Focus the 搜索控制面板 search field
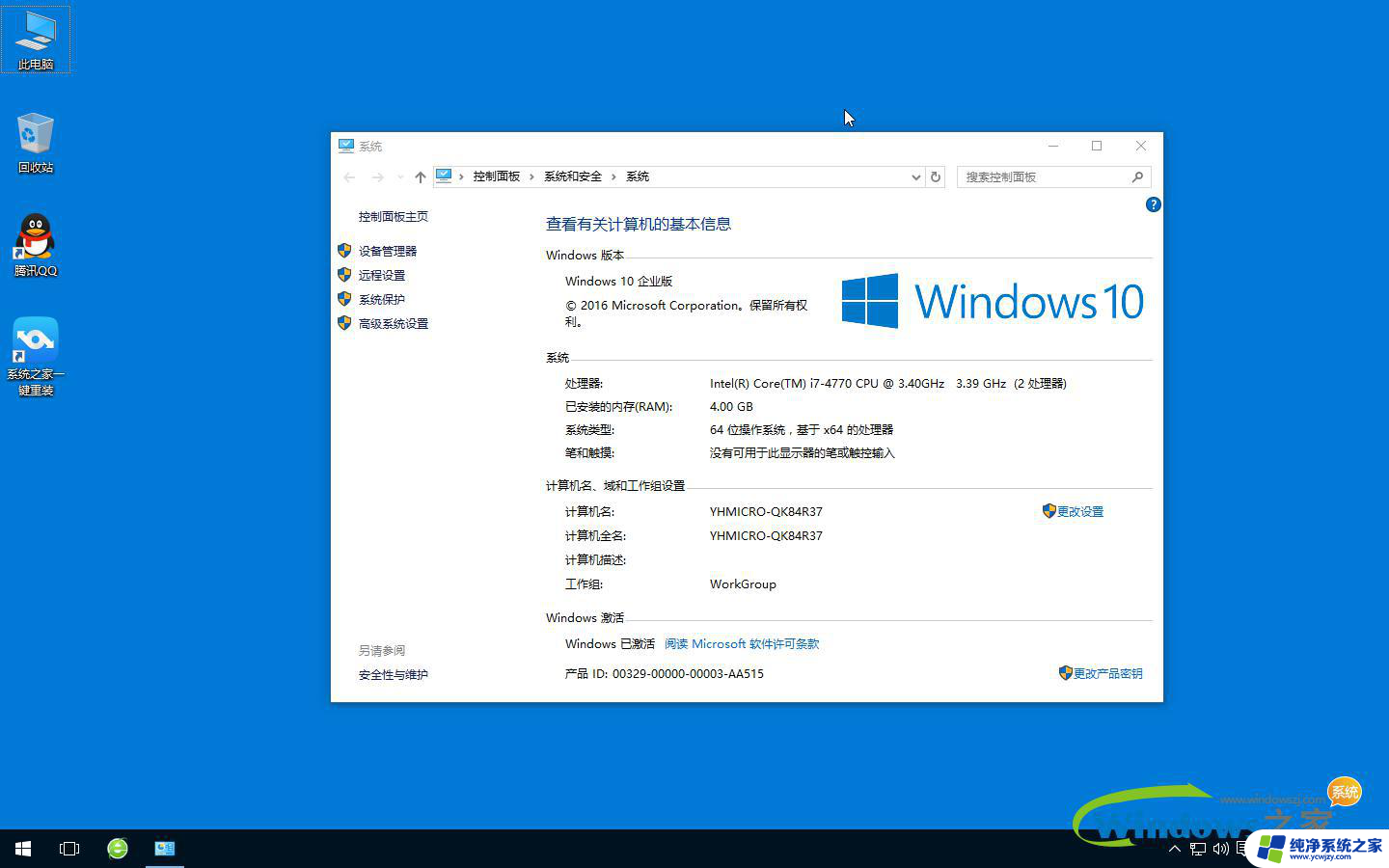Viewport: 1389px width, 868px height. [x=1043, y=176]
